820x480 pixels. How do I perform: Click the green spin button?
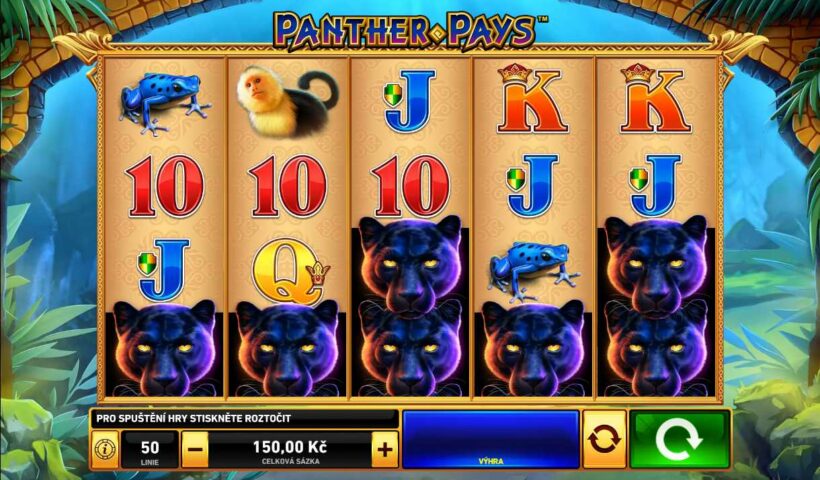[679, 439]
